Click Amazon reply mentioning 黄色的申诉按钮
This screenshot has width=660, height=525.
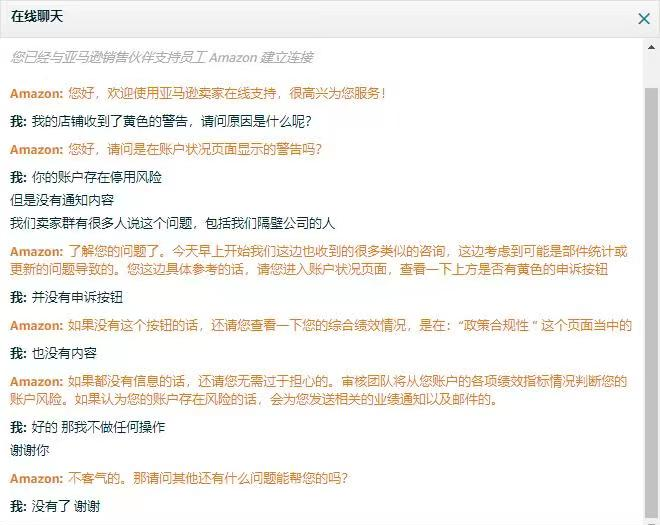click(319, 260)
